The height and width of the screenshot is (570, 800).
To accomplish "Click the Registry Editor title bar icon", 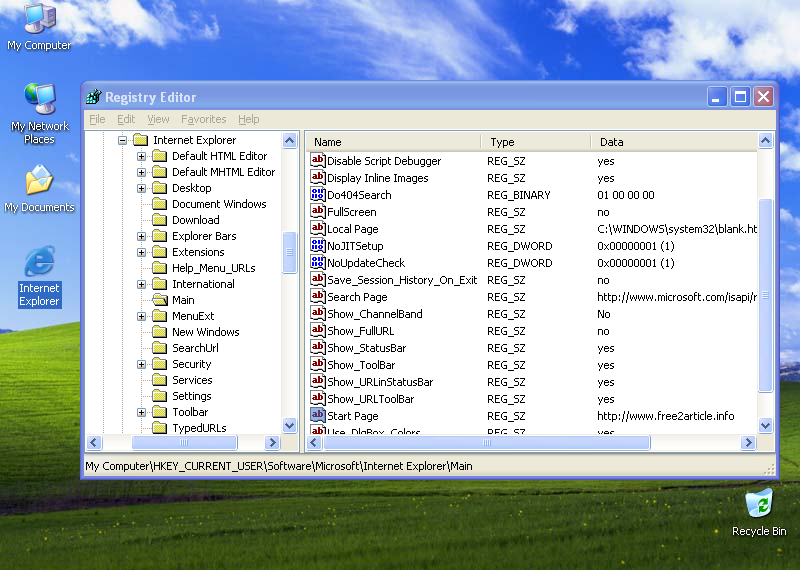I will 94,96.
